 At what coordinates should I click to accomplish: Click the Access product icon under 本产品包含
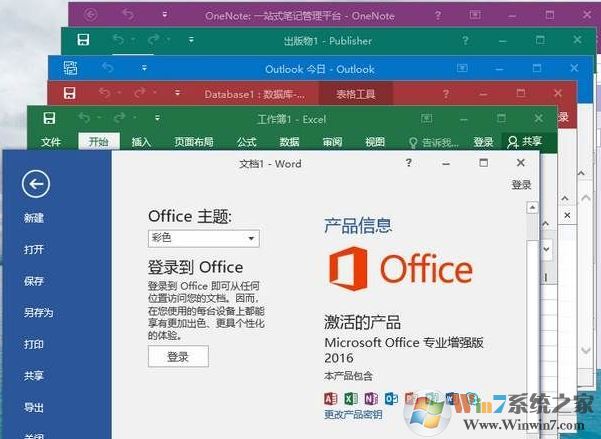point(330,399)
